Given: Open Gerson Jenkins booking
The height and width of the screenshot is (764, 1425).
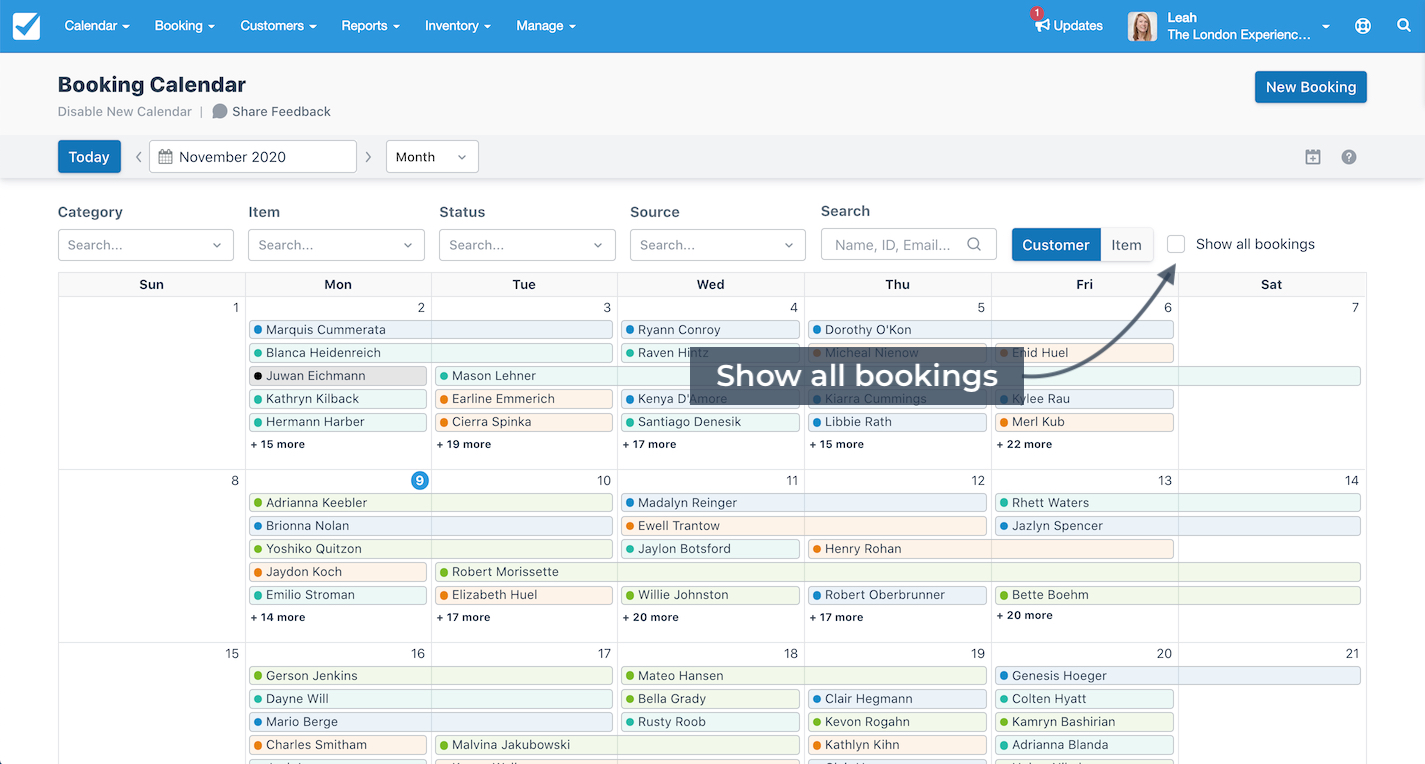Looking at the screenshot, I should pyautogui.click(x=431, y=676).
